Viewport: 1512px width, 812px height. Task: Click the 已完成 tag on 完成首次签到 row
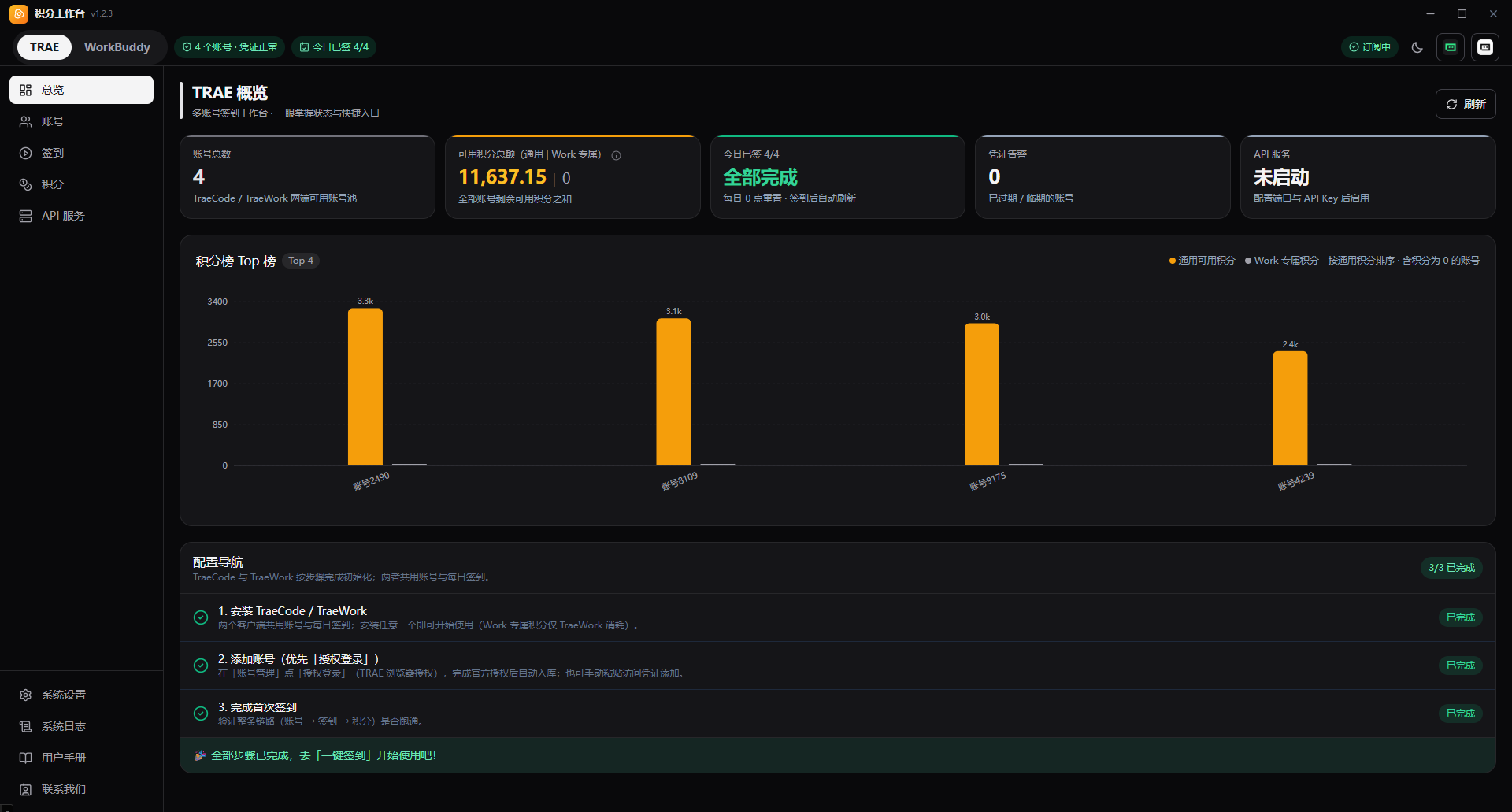pos(1461,714)
